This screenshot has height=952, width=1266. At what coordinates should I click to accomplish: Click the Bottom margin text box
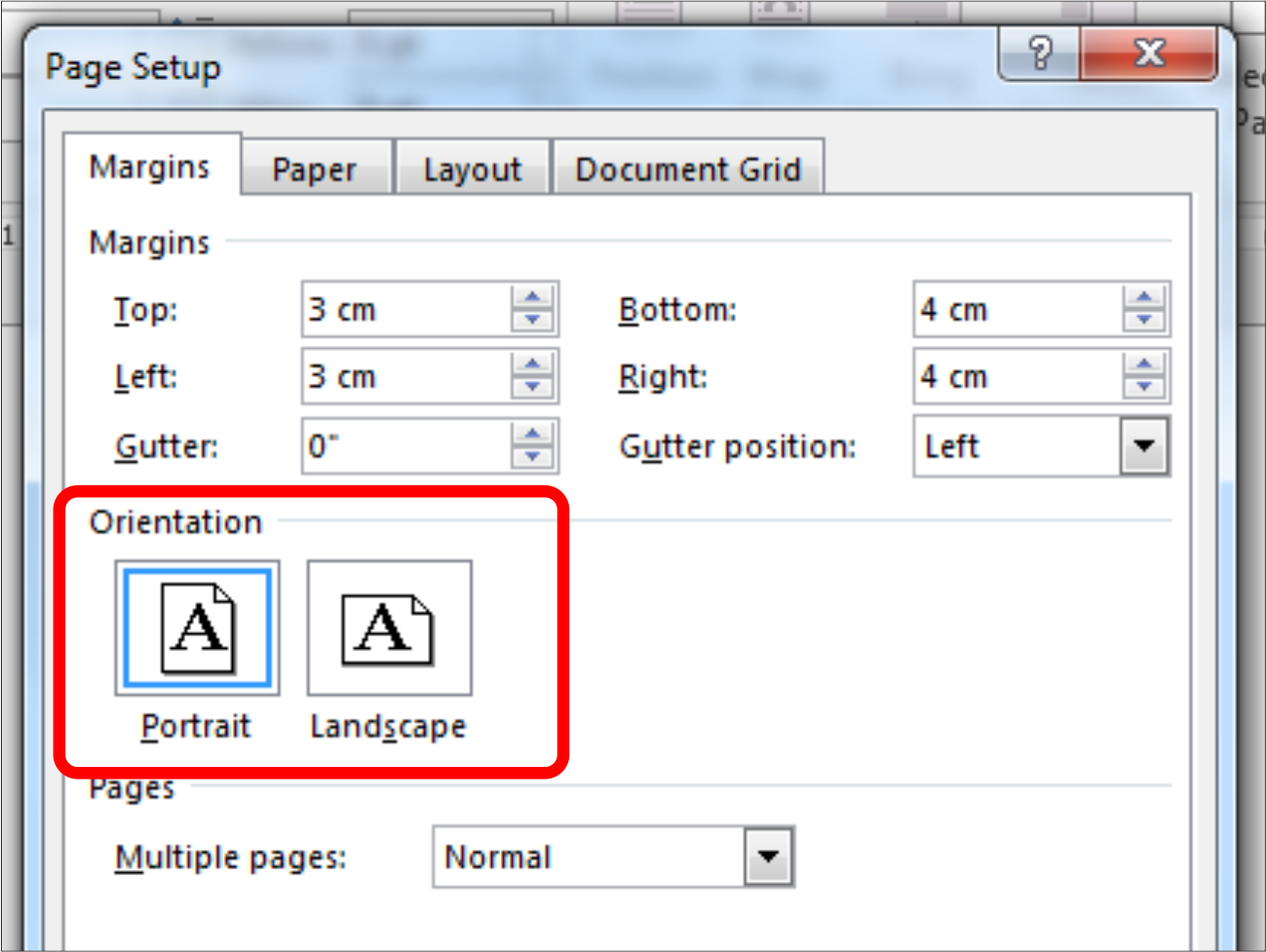pyautogui.click(x=1017, y=310)
